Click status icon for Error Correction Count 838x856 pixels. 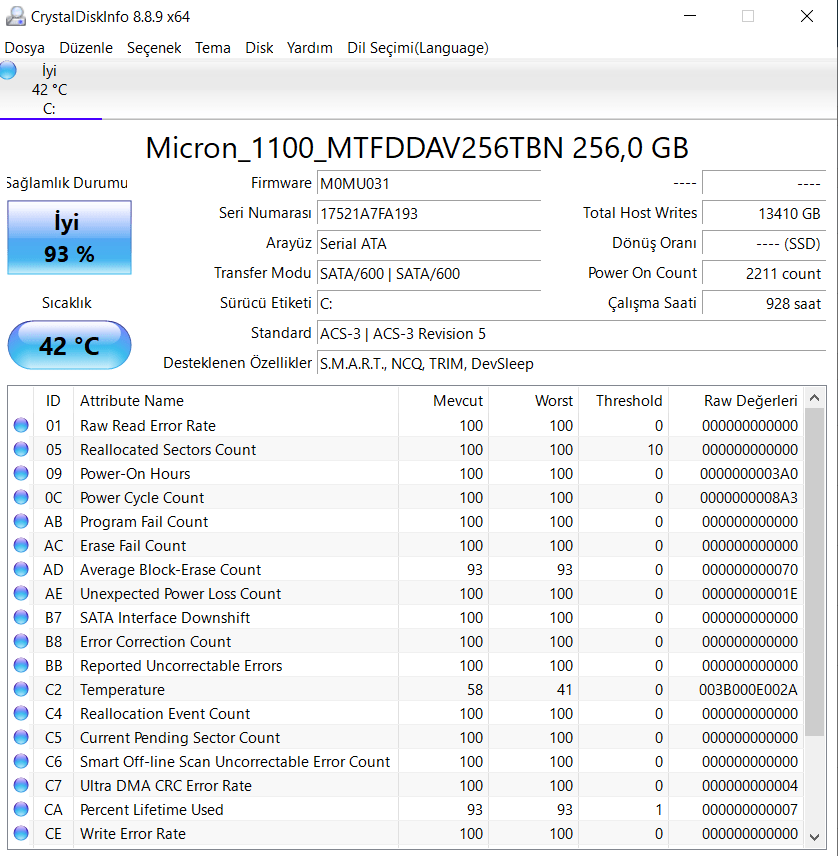point(21,641)
